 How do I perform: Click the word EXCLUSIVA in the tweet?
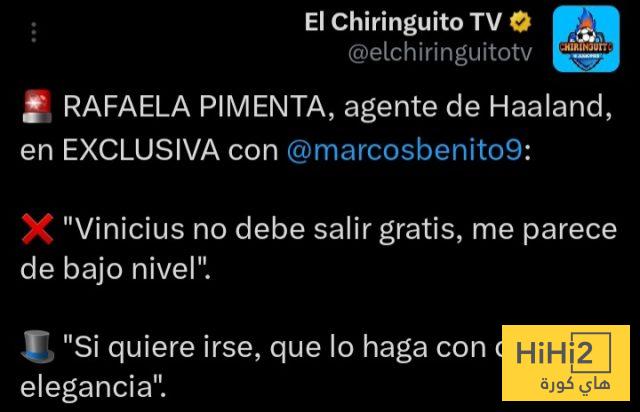(x=141, y=150)
